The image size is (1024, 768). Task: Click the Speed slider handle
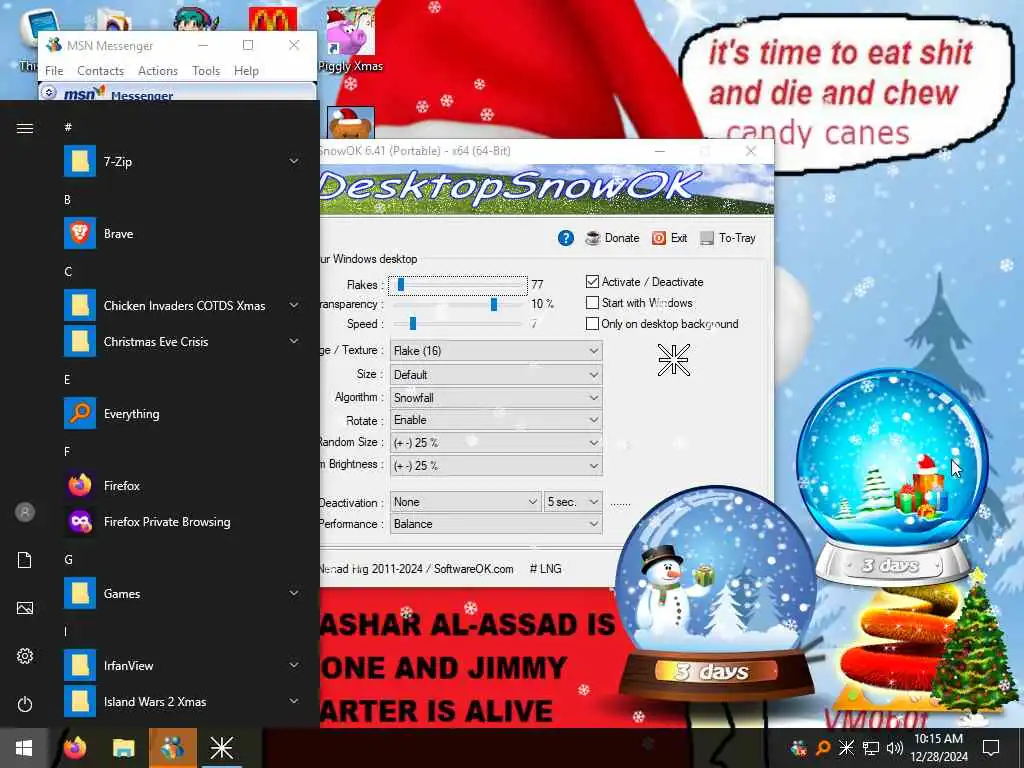point(413,323)
